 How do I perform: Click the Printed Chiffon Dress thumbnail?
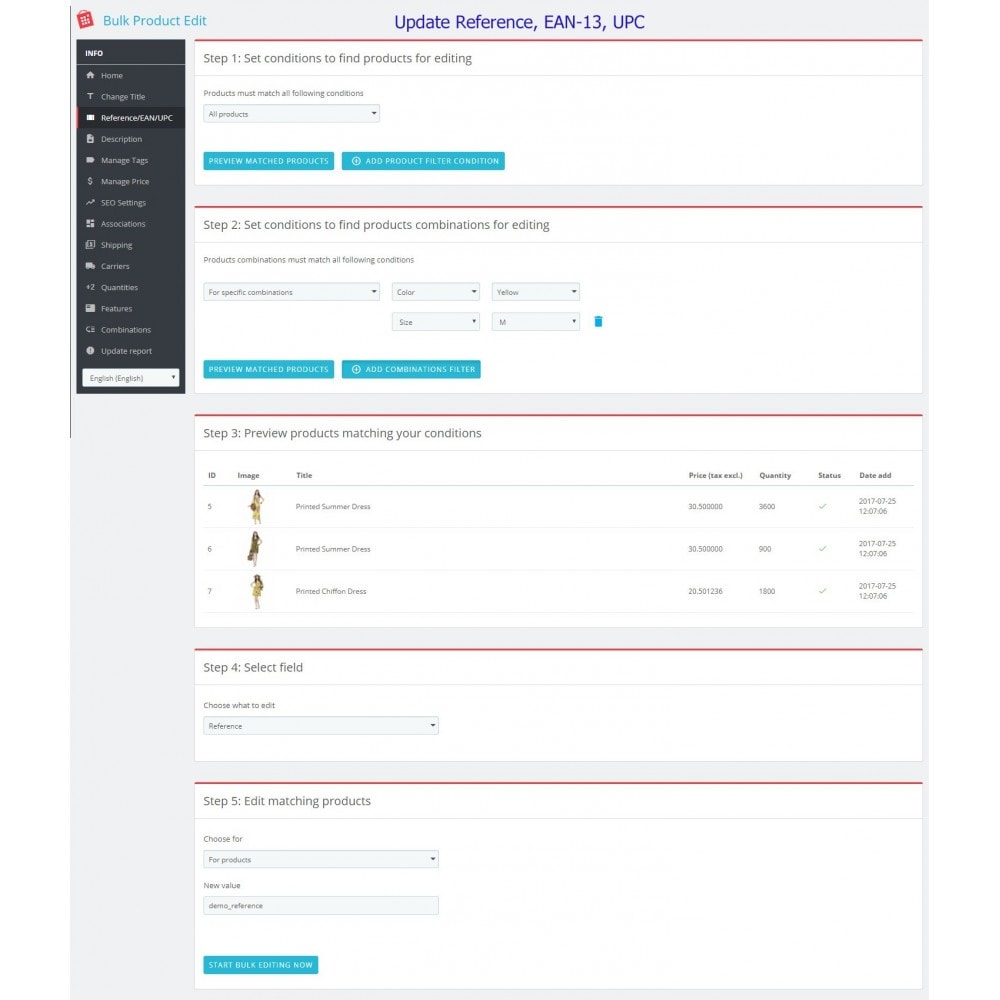point(256,591)
